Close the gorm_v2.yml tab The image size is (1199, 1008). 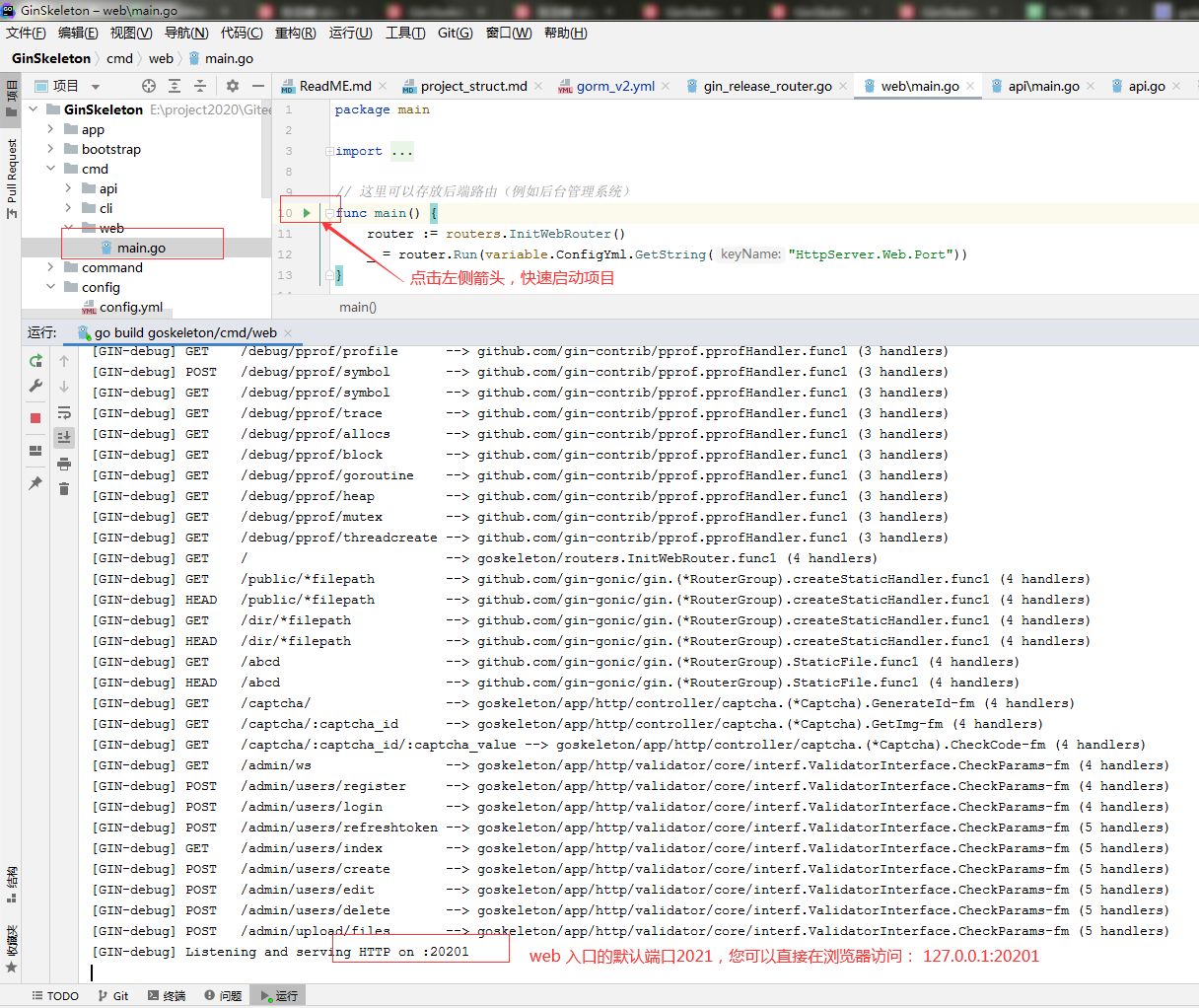point(666,86)
